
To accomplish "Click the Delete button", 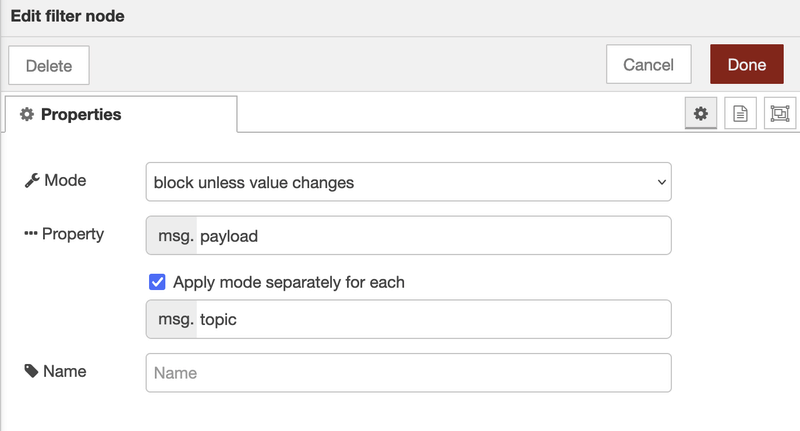I will pos(49,65).
